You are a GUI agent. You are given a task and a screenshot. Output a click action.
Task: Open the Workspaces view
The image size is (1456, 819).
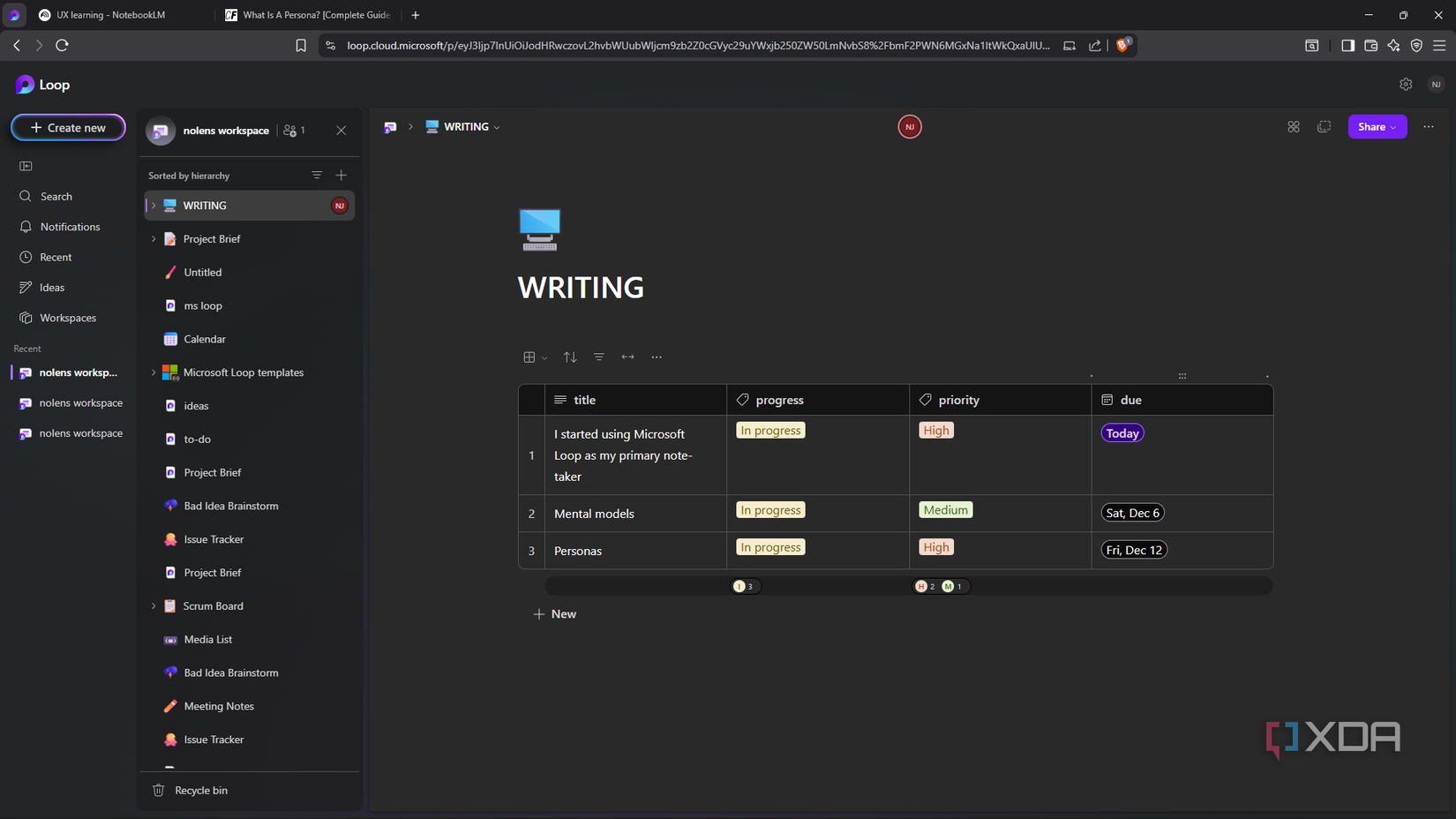click(x=67, y=317)
